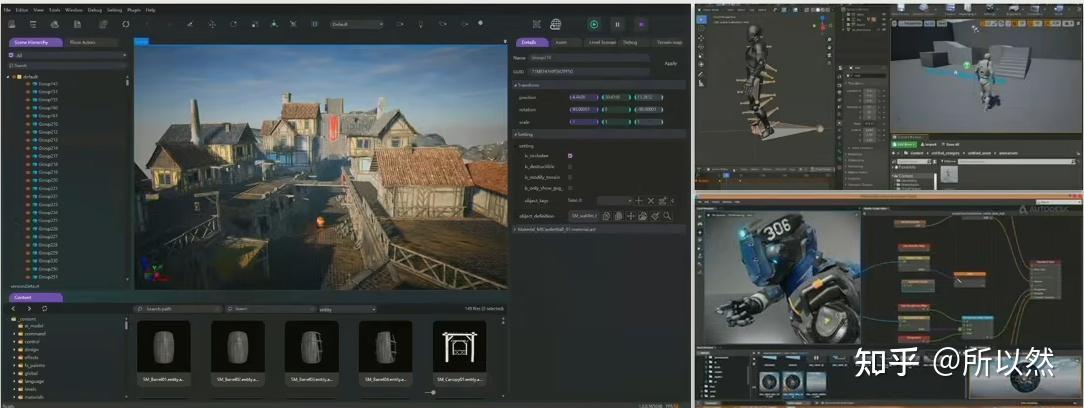Enable the b_modify_terrain checkbox

point(570,177)
